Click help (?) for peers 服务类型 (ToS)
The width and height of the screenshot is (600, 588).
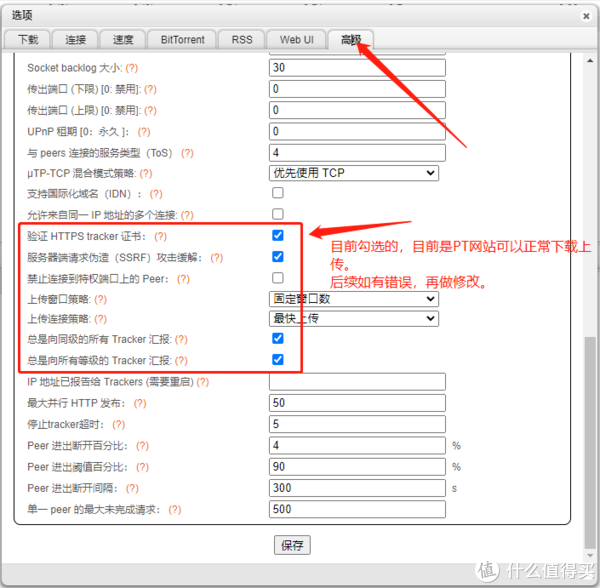coord(187,153)
